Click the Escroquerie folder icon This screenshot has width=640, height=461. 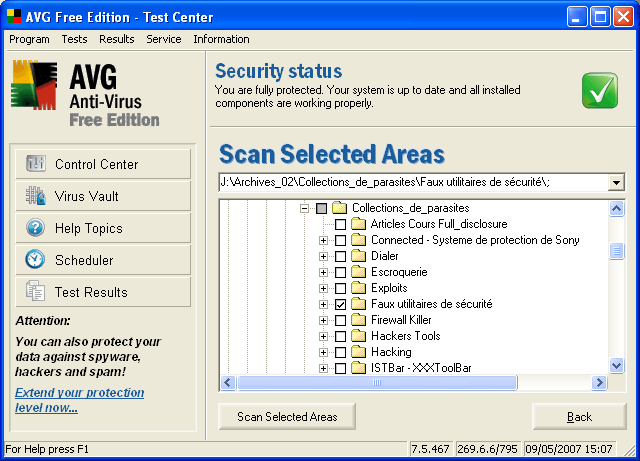[x=358, y=272]
